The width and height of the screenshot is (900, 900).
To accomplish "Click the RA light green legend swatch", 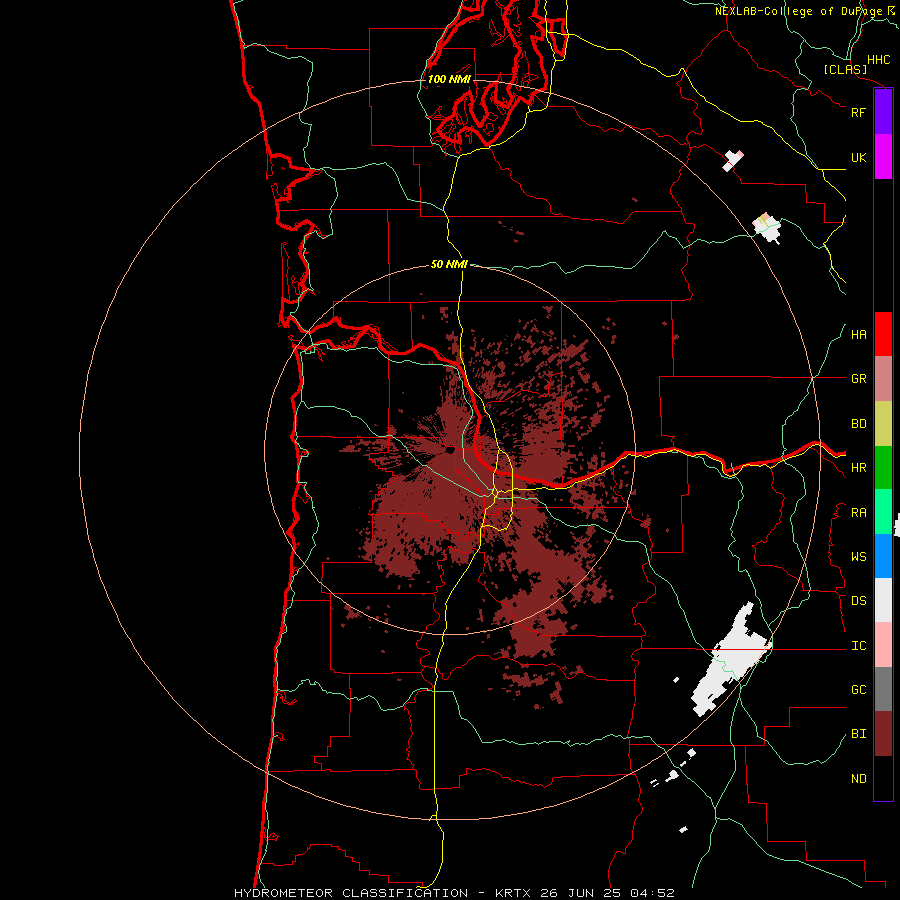I will click(883, 512).
